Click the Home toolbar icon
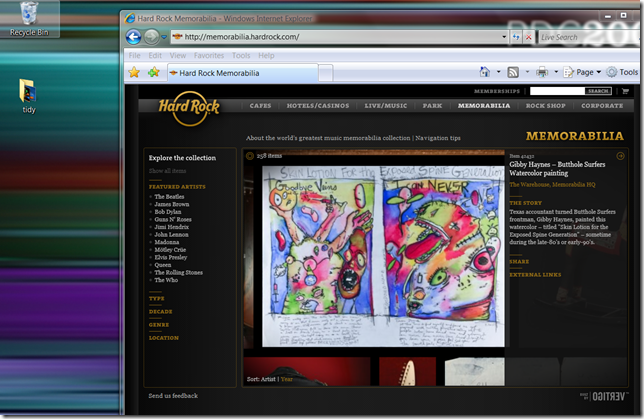Viewport: 644px width, 419px height. coord(485,72)
